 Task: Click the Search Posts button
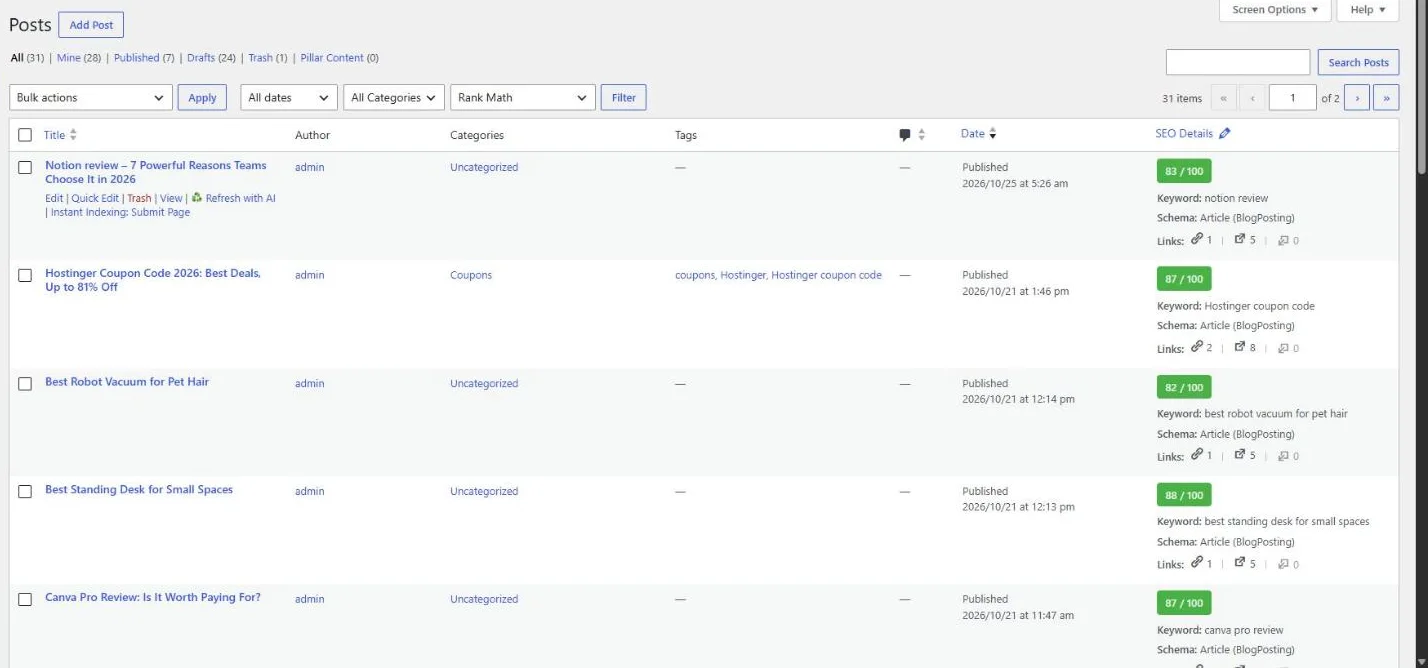click(1358, 62)
